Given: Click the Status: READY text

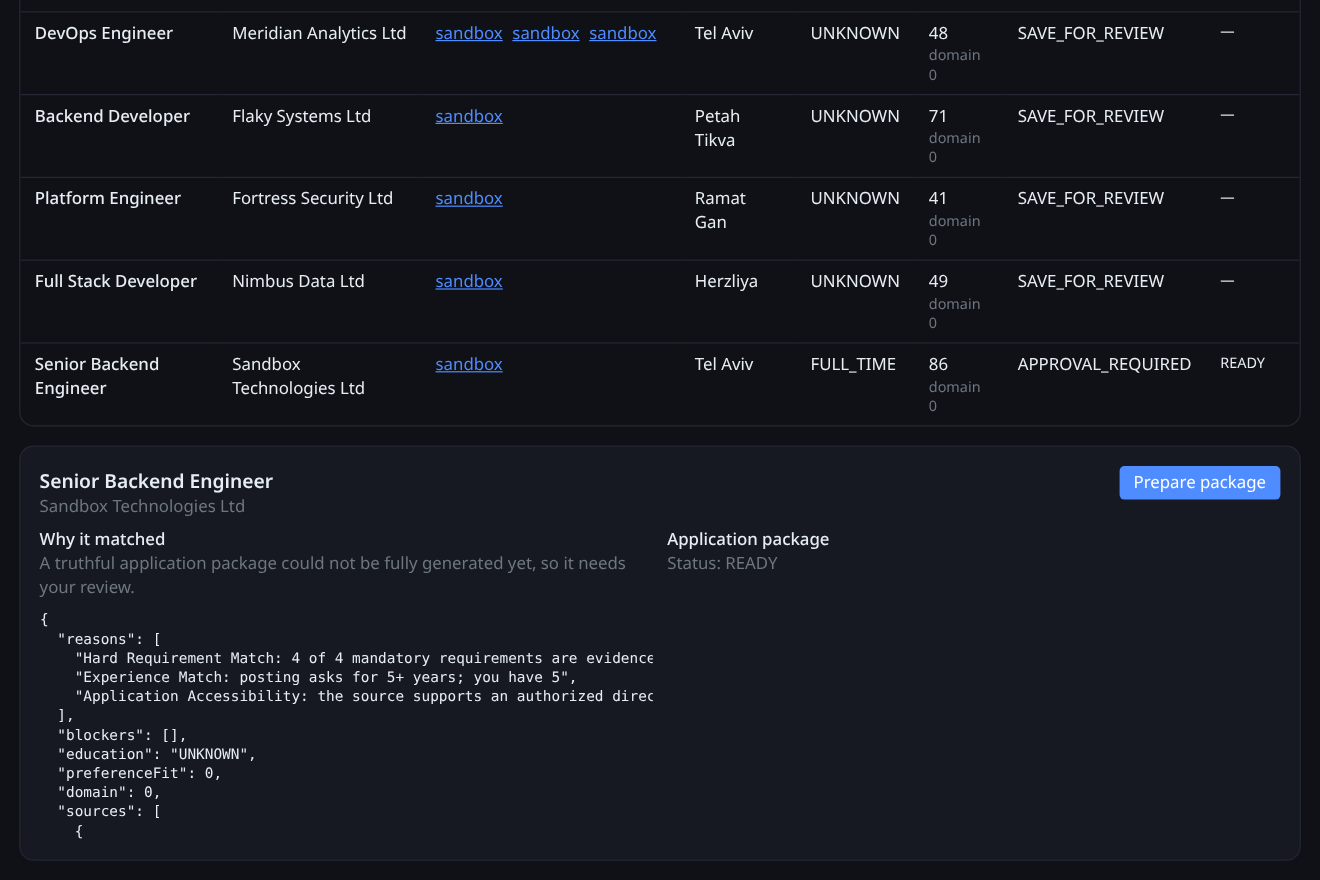Looking at the screenshot, I should click(722, 563).
